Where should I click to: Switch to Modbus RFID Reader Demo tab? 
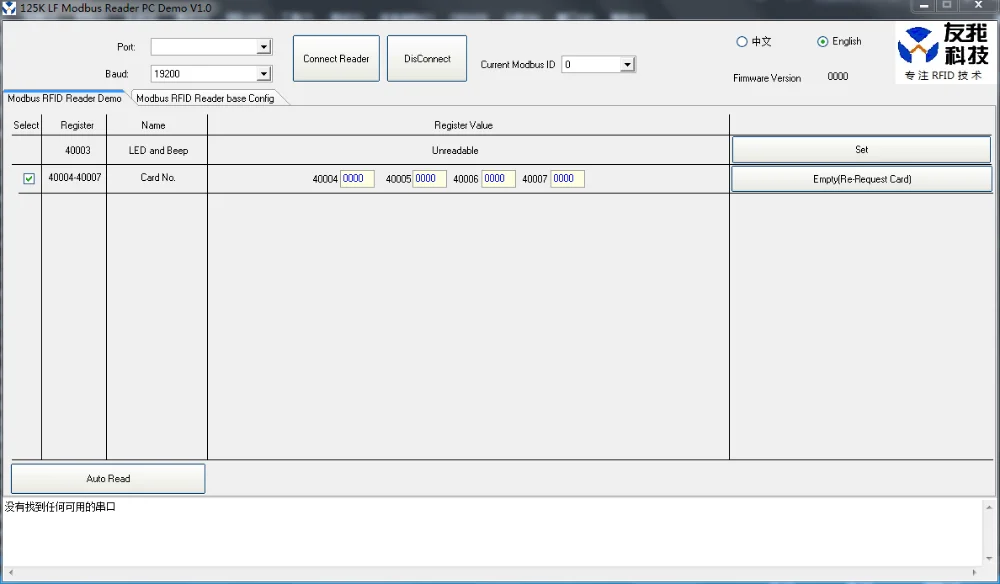[x=64, y=98]
